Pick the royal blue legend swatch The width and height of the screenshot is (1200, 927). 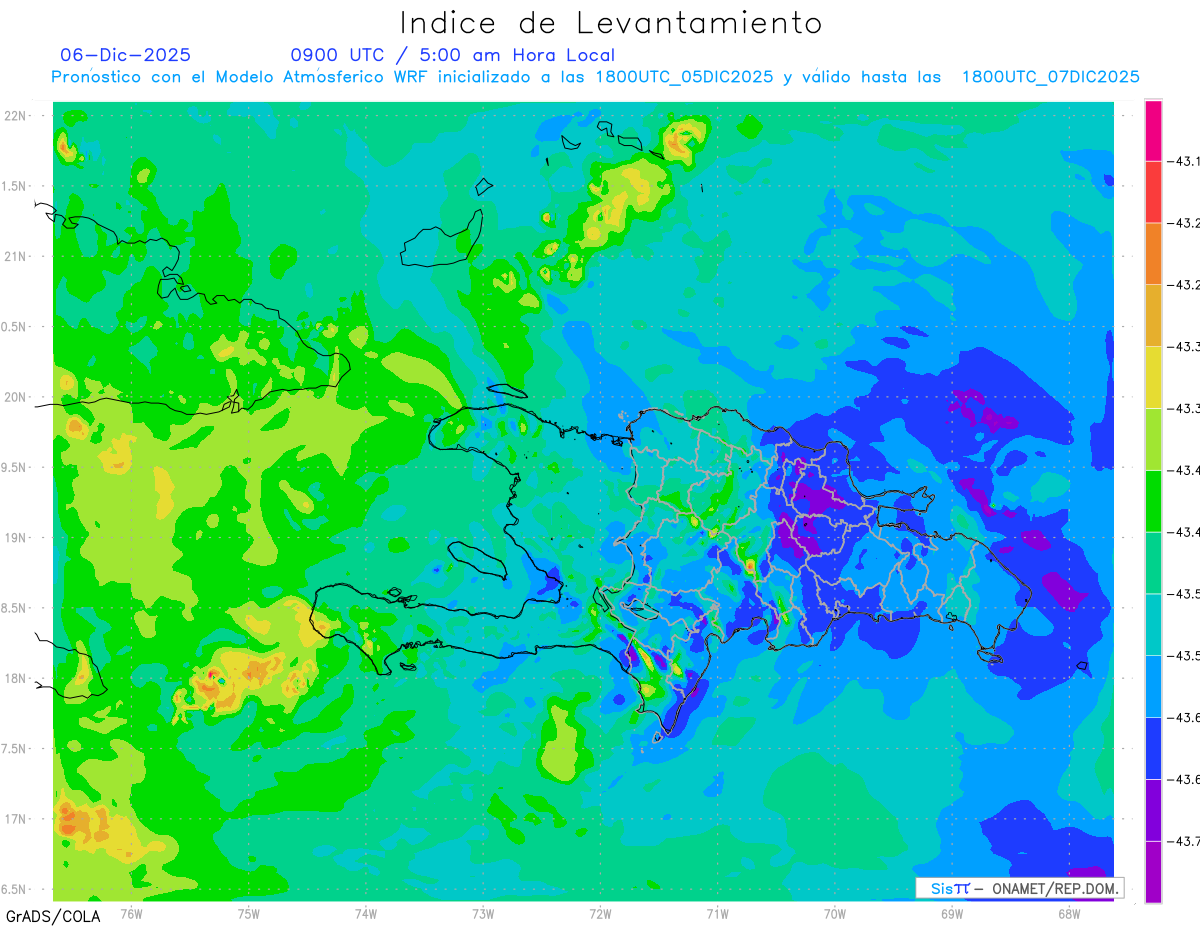[1153, 748]
